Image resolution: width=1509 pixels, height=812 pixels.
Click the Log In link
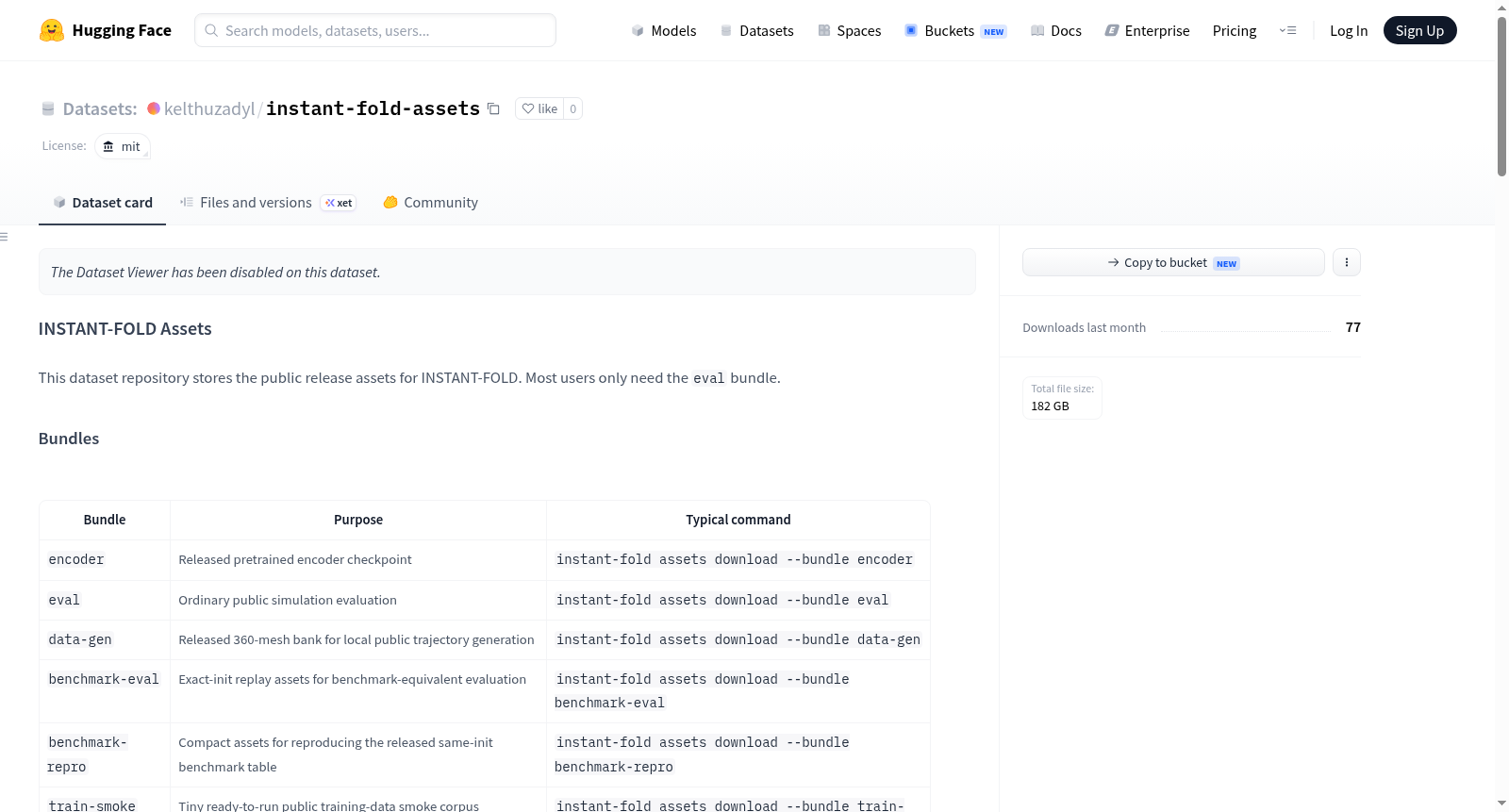click(x=1349, y=30)
